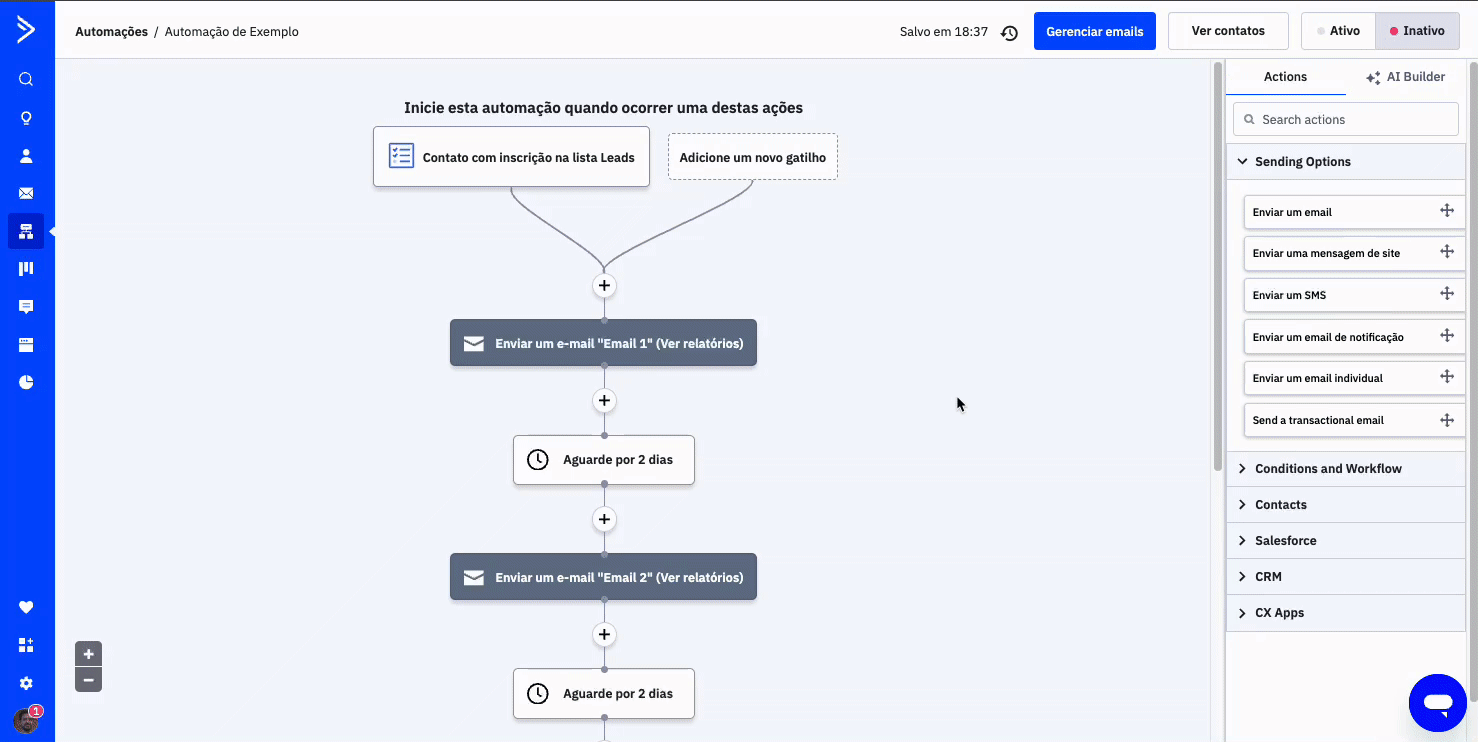Open the chat support bubble
1478x742 pixels.
point(1437,703)
